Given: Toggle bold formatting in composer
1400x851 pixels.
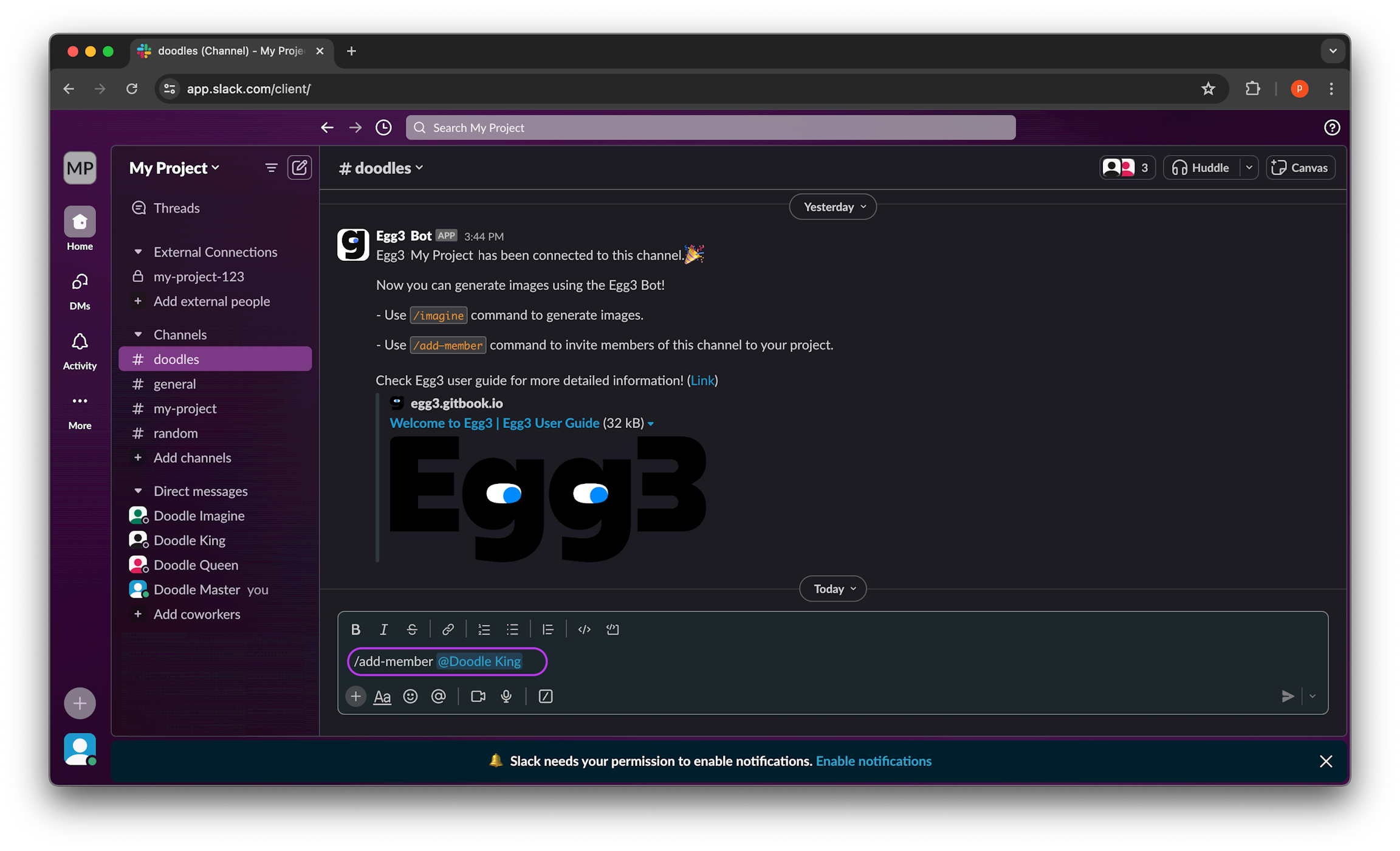Looking at the screenshot, I should tap(355, 629).
